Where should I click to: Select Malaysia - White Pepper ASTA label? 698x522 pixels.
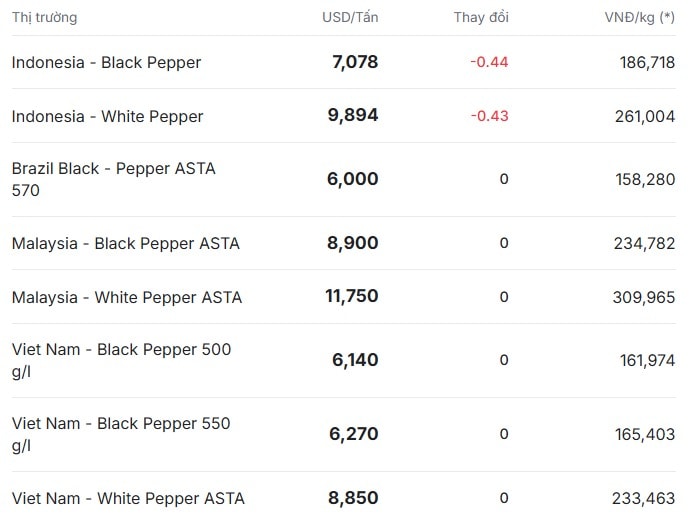(x=127, y=297)
